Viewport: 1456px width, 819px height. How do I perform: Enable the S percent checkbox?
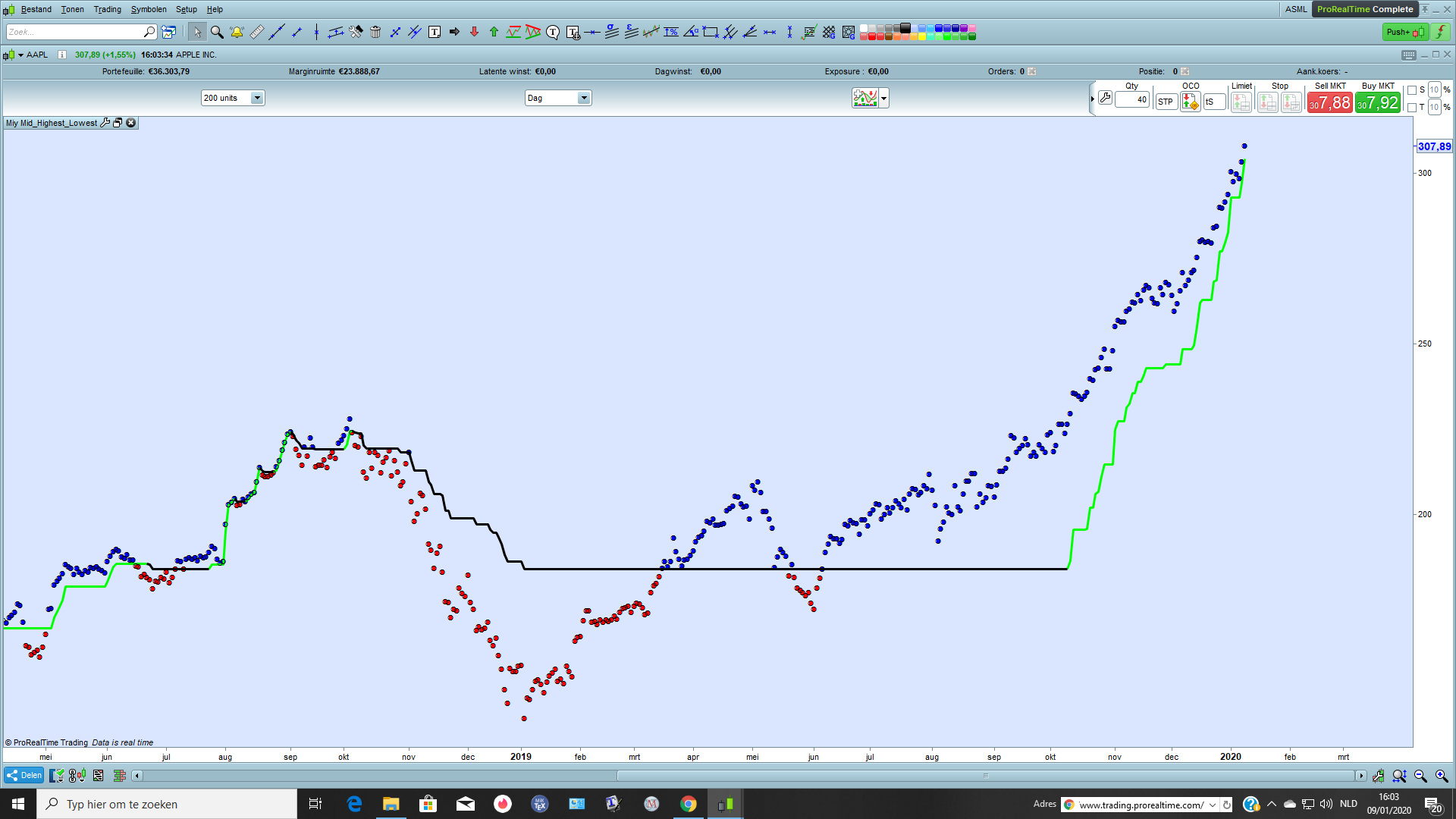(x=1412, y=90)
